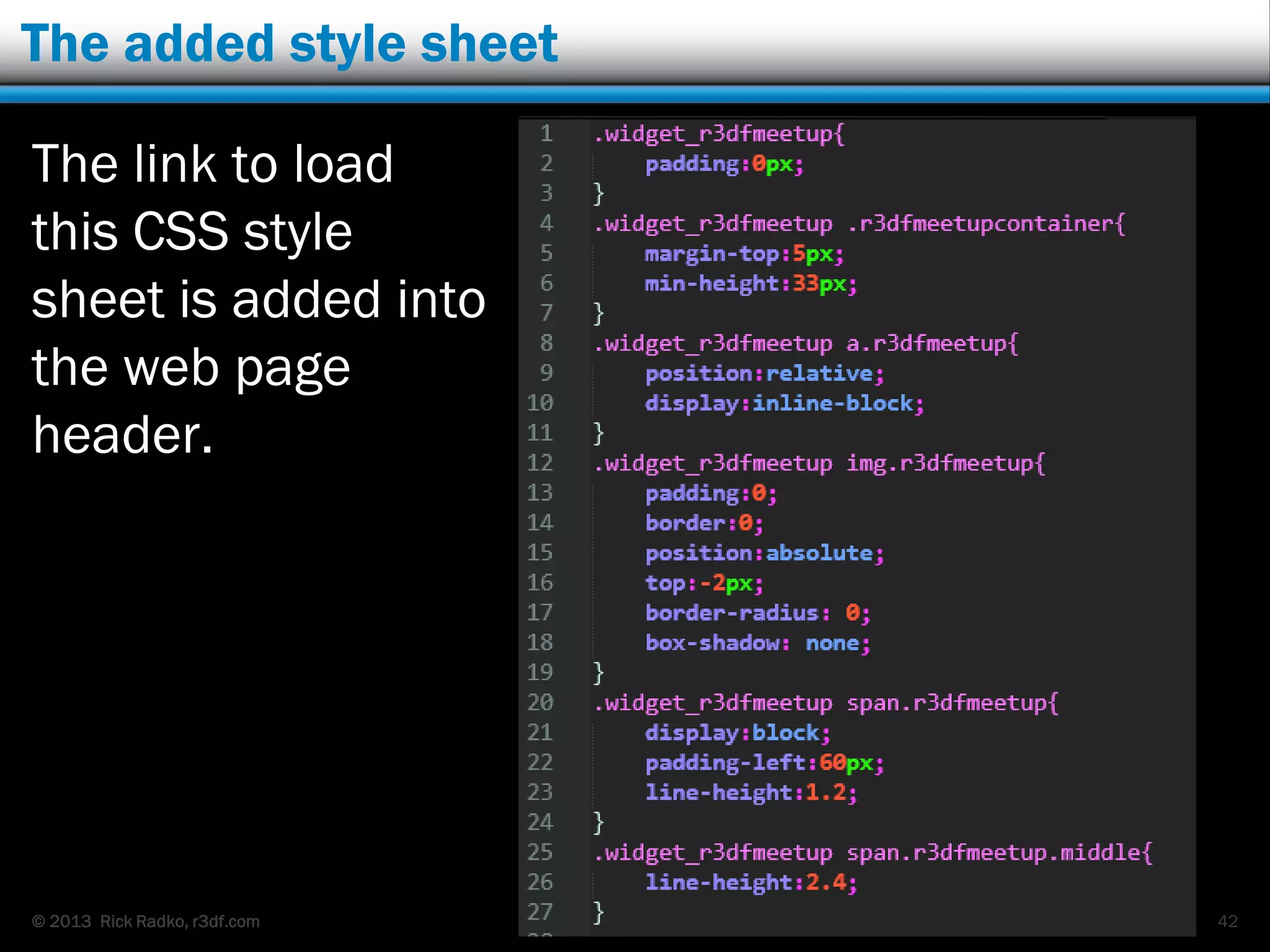Click the closing brace on line 7
The width and height of the screenshot is (1270, 952).
click(x=598, y=313)
